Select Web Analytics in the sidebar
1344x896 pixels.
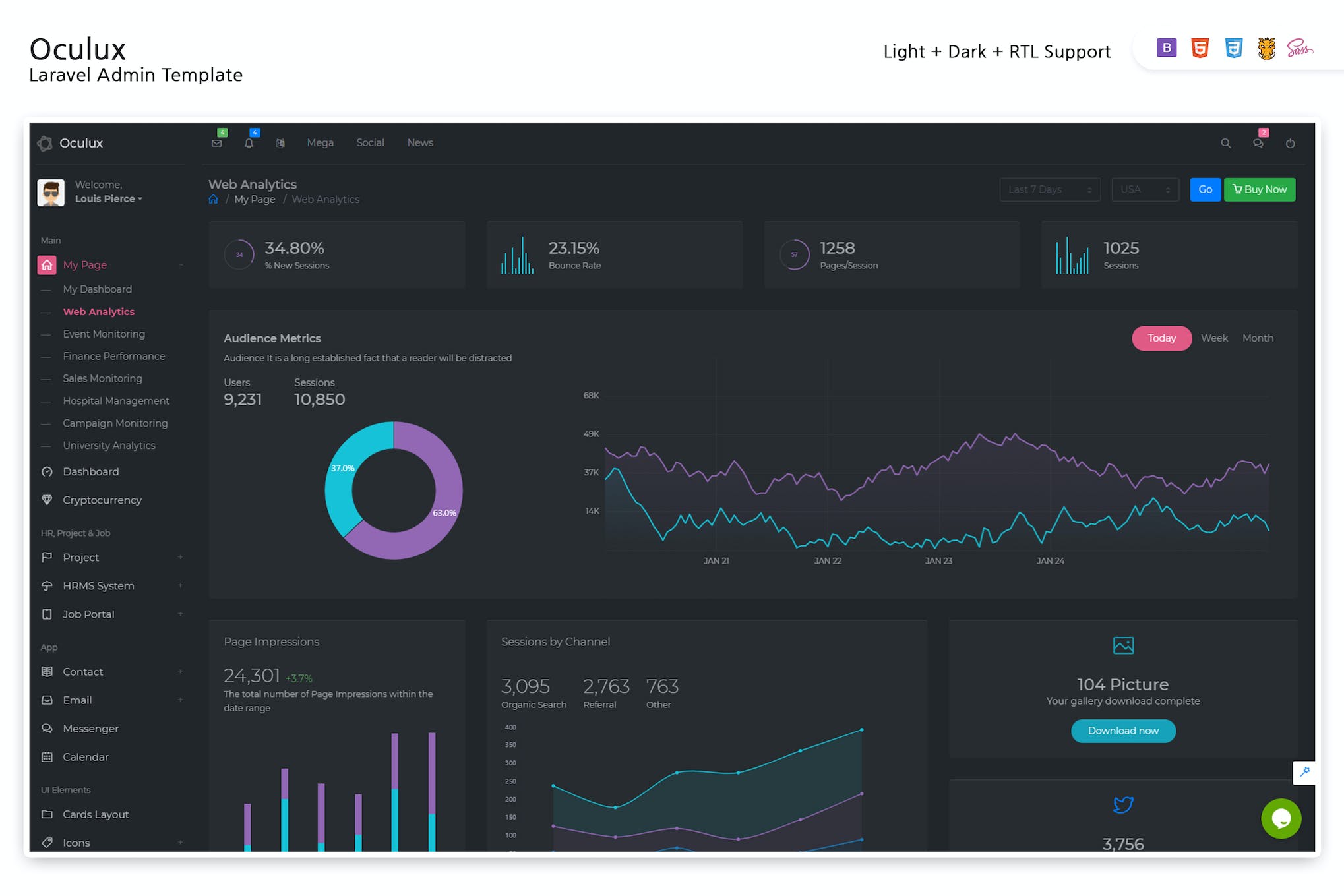click(98, 311)
